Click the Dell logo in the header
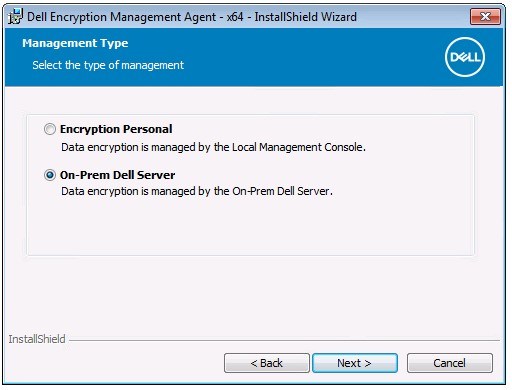Viewport: 512px width, 390px height. [465, 57]
